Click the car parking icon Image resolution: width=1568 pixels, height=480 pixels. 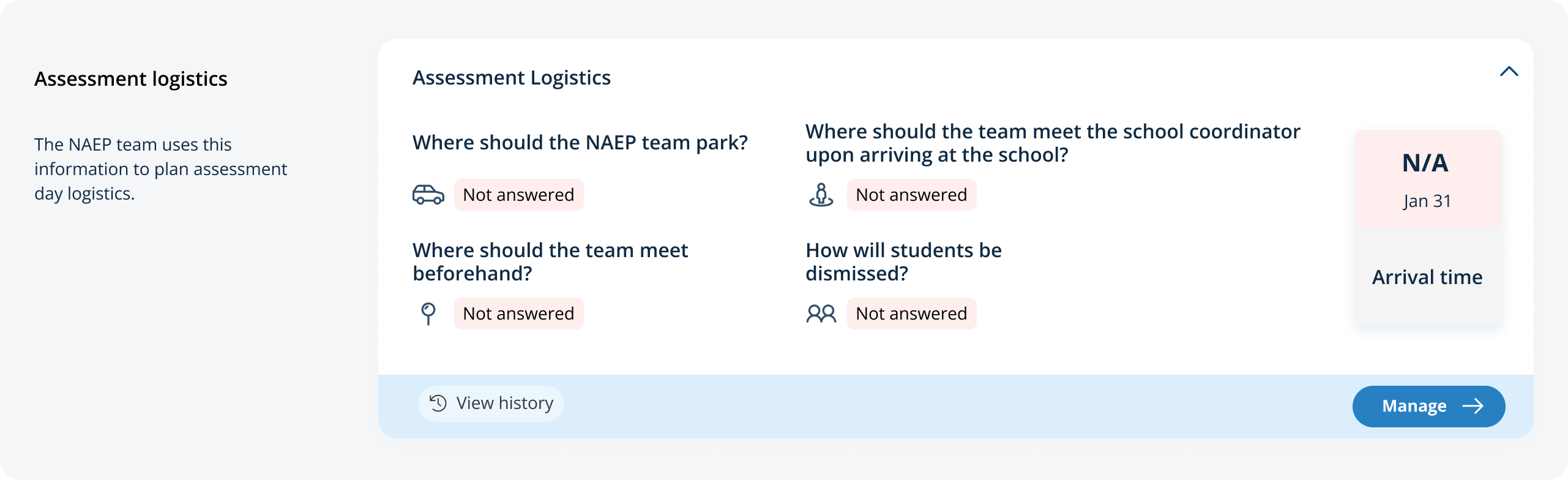428,195
